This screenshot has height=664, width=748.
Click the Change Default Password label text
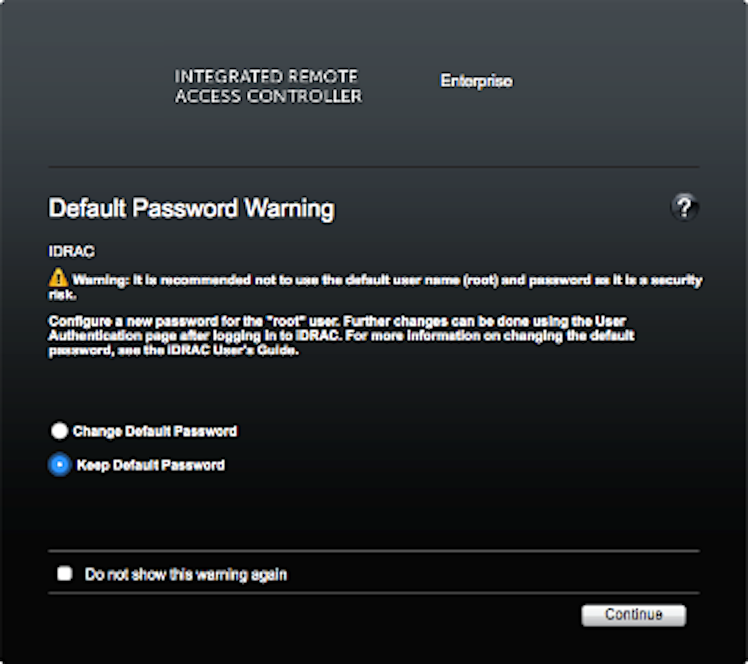coord(155,431)
